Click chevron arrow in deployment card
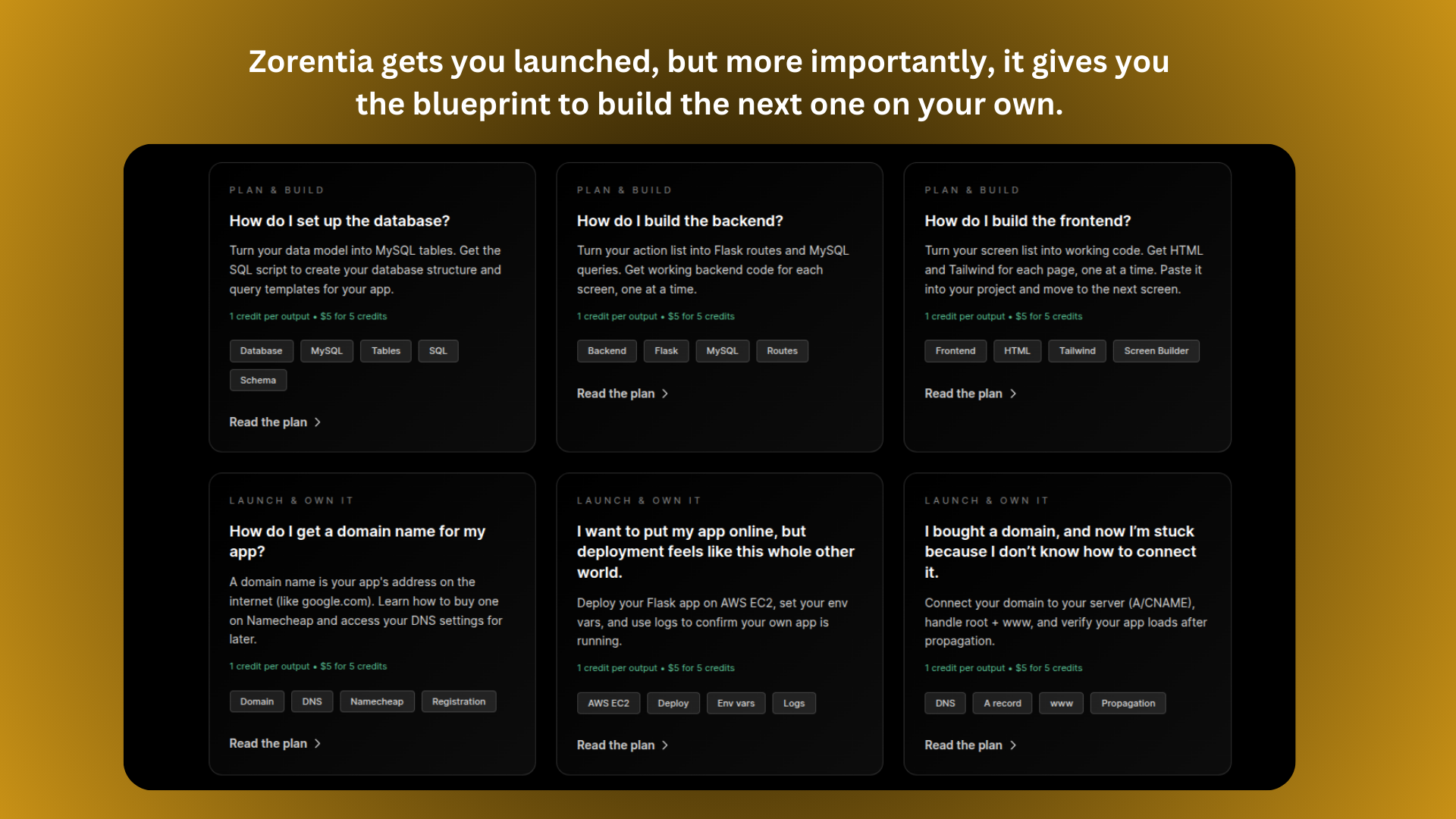This screenshot has width=1456, height=819. click(665, 745)
